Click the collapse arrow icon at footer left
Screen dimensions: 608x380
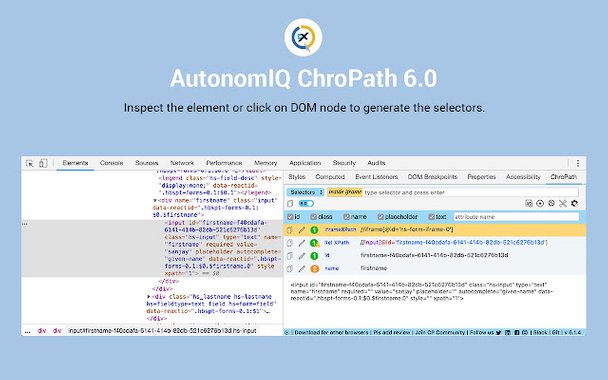[287, 333]
